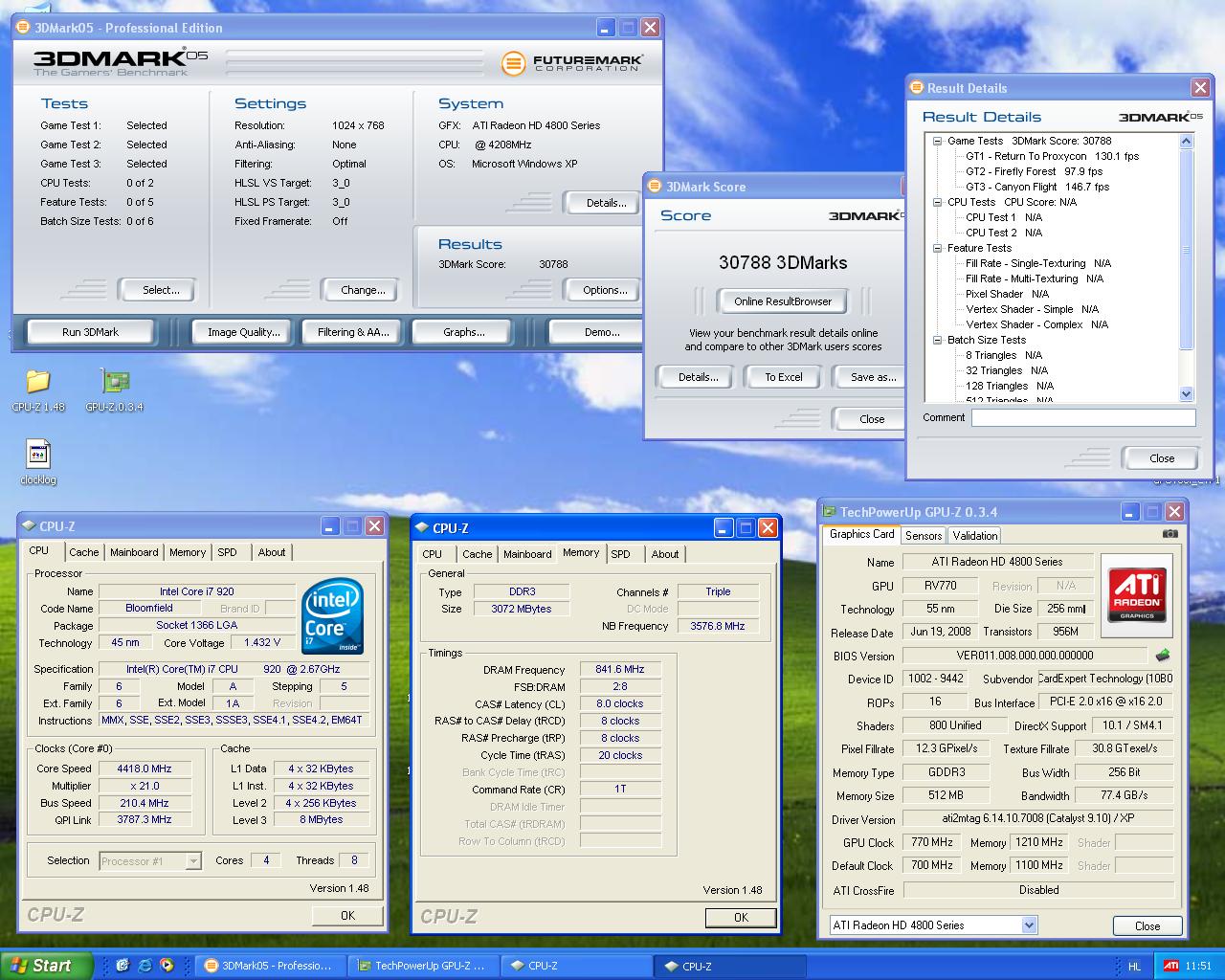Click Change... under Settings
1225x980 pixels.
tap(363, 290)
